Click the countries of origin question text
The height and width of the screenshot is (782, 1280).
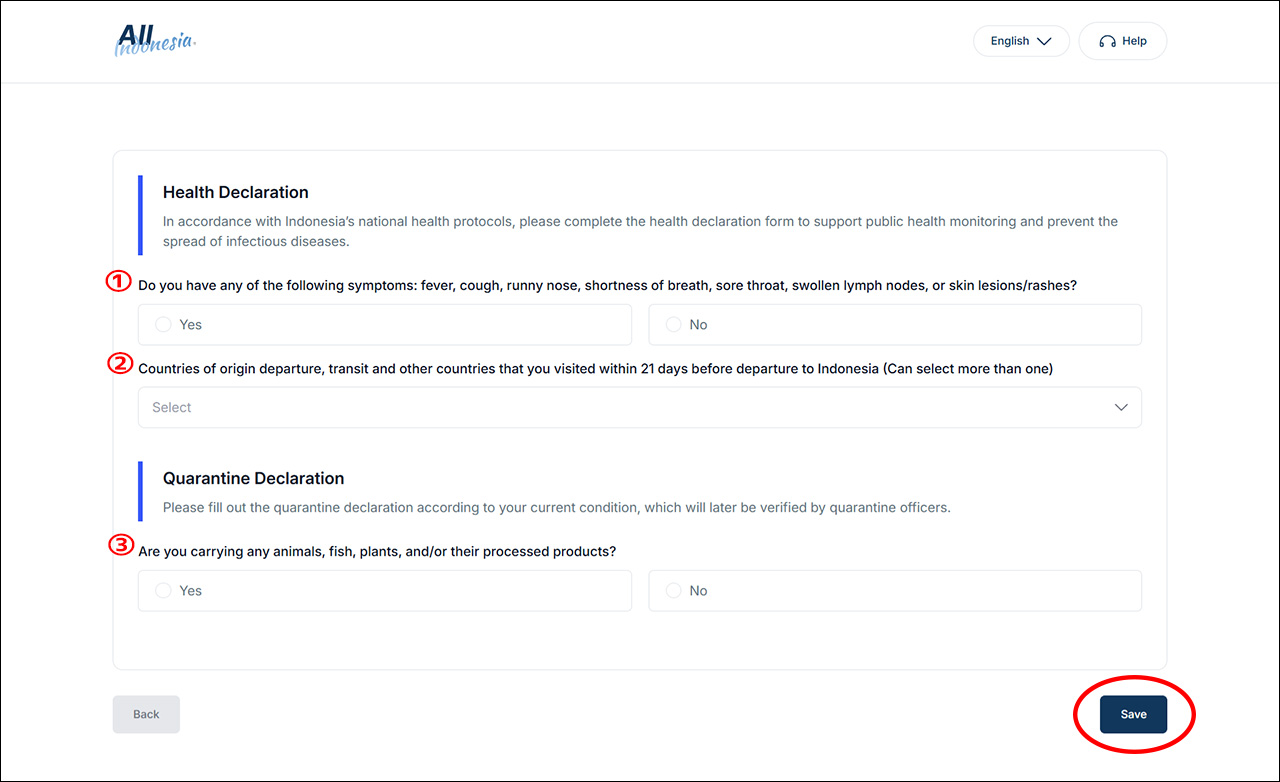click(x=596, y=369)
